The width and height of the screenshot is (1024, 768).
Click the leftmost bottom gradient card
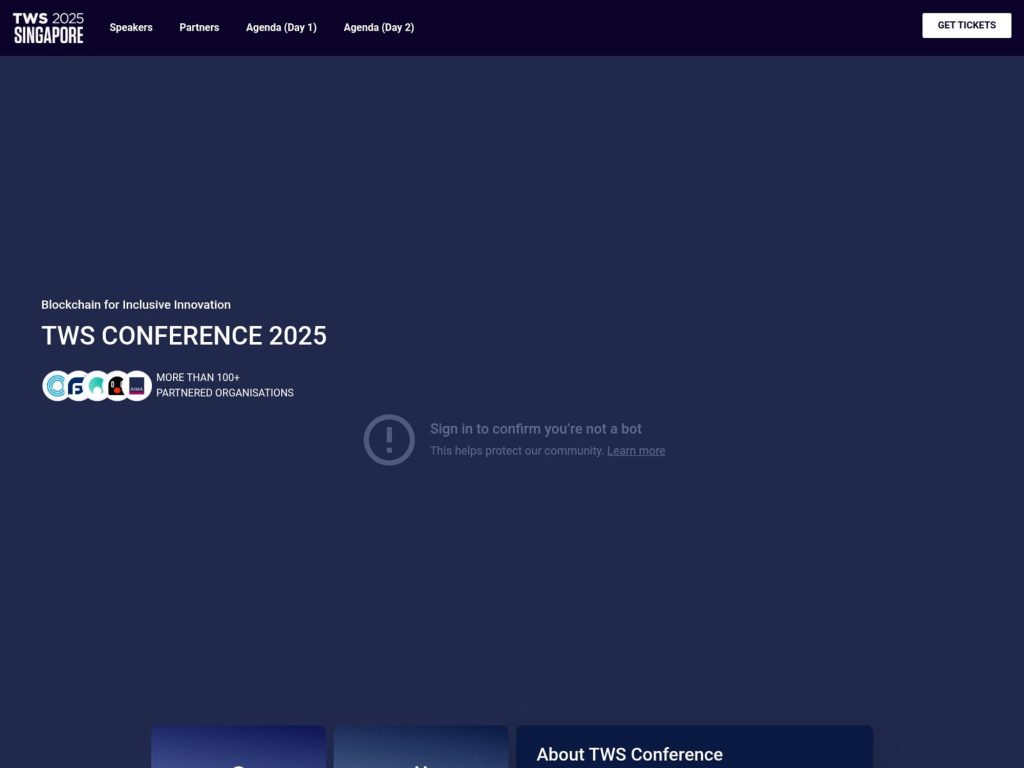(238, 747)
